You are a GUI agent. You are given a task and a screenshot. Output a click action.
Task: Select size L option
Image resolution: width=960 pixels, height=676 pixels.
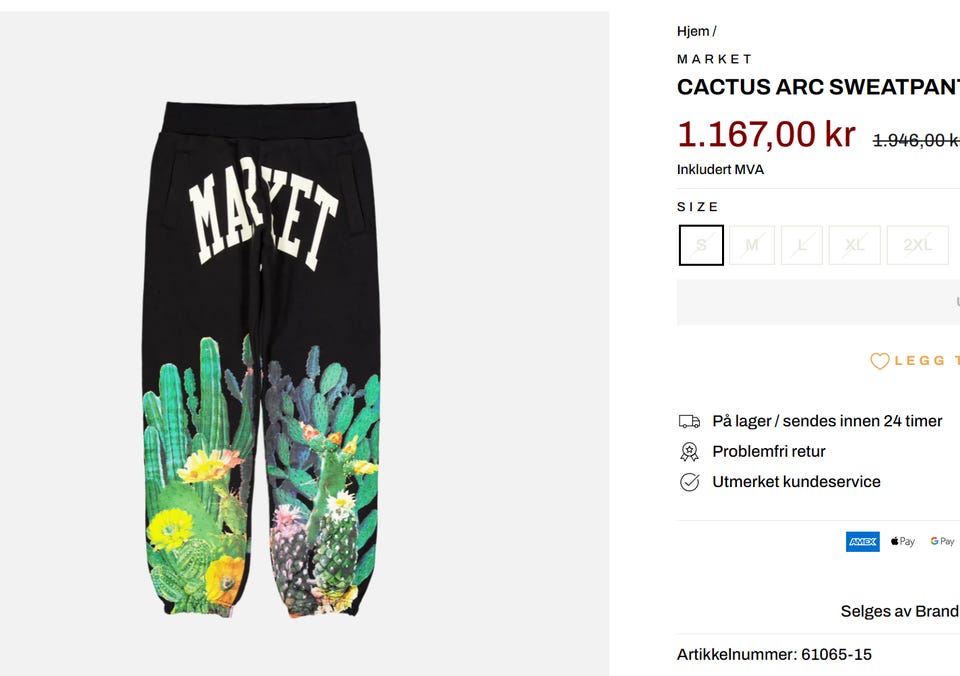tap(801, 245)
